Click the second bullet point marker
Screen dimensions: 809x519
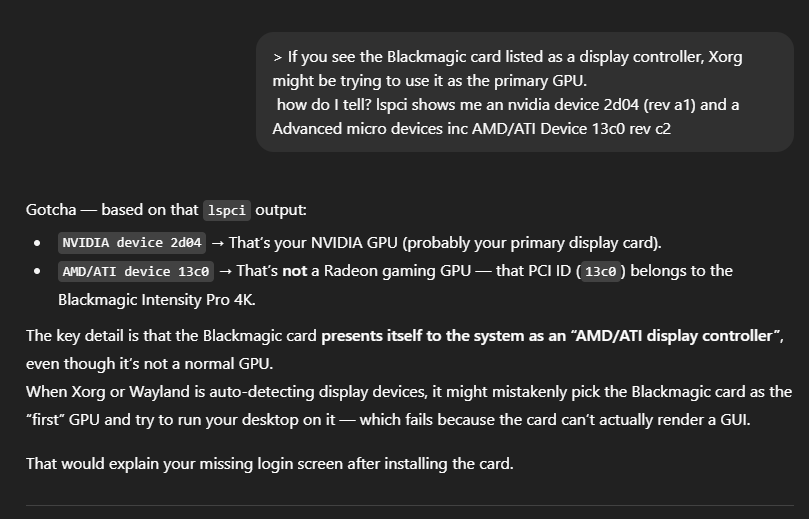(x=37, y=271)
